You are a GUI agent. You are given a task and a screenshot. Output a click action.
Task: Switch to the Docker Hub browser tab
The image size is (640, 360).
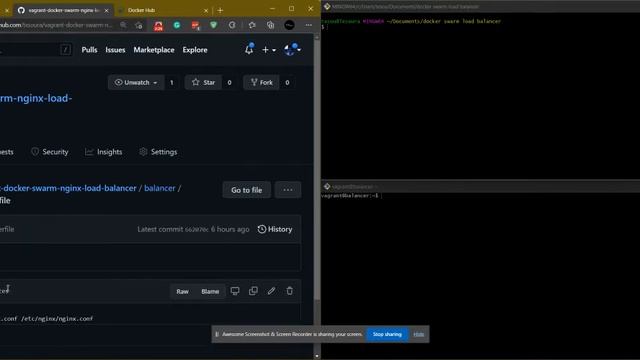coord(163,10)
